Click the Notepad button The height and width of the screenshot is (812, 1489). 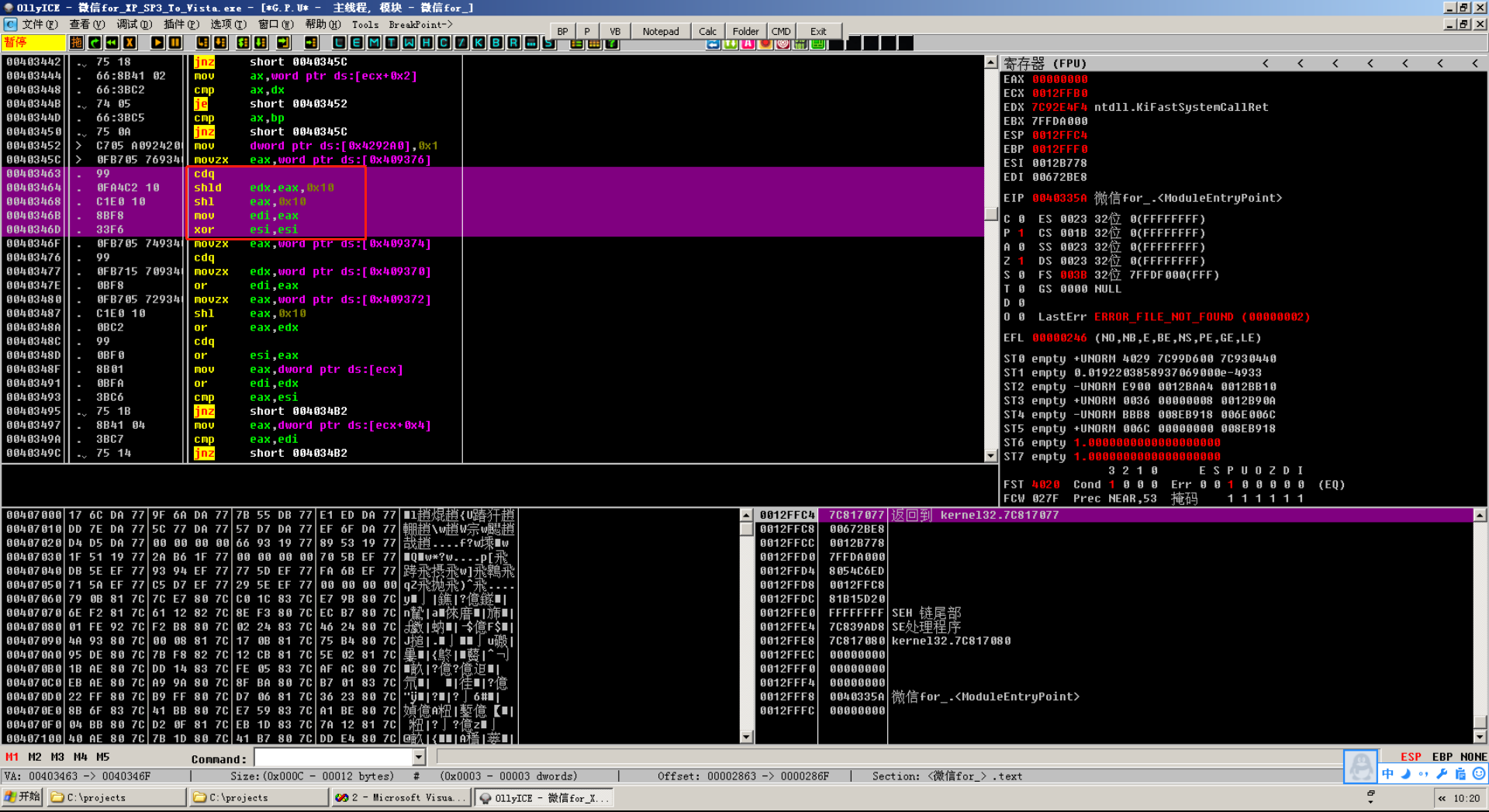tap(661, 32)
